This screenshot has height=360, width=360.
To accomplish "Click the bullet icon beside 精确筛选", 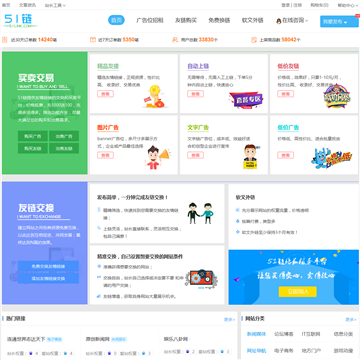I will point(99,210).
